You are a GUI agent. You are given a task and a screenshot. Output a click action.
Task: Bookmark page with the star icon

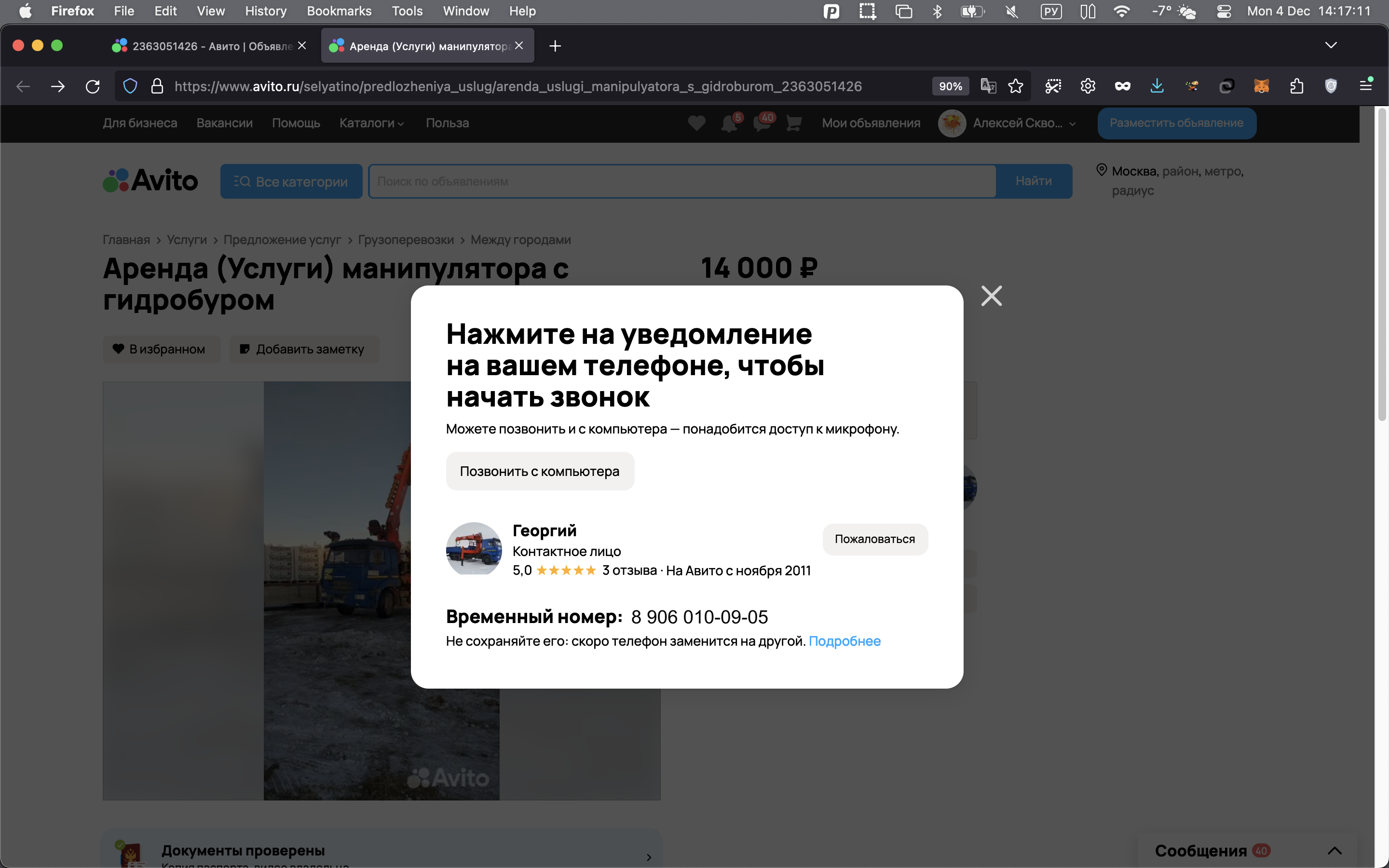(1015, 86)
